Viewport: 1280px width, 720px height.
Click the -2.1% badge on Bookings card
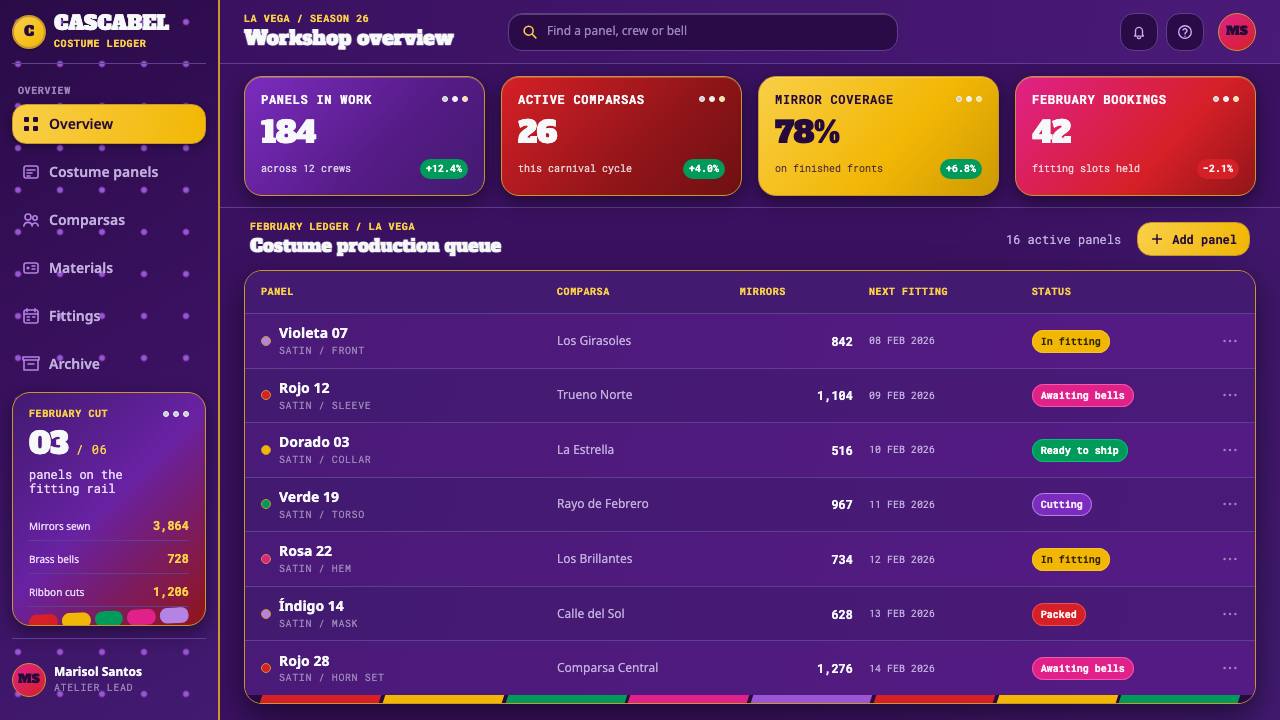coord(1218,169)
